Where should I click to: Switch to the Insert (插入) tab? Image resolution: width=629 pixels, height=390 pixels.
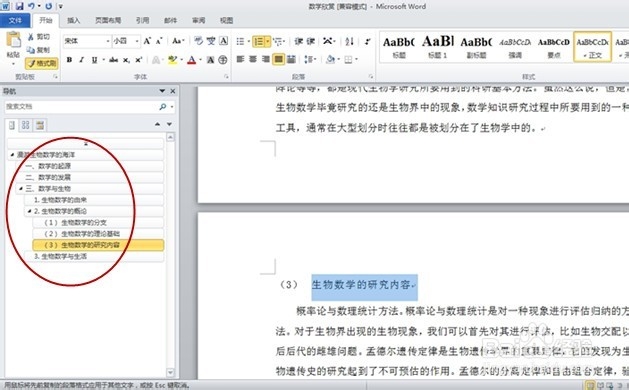coord(73,20)
